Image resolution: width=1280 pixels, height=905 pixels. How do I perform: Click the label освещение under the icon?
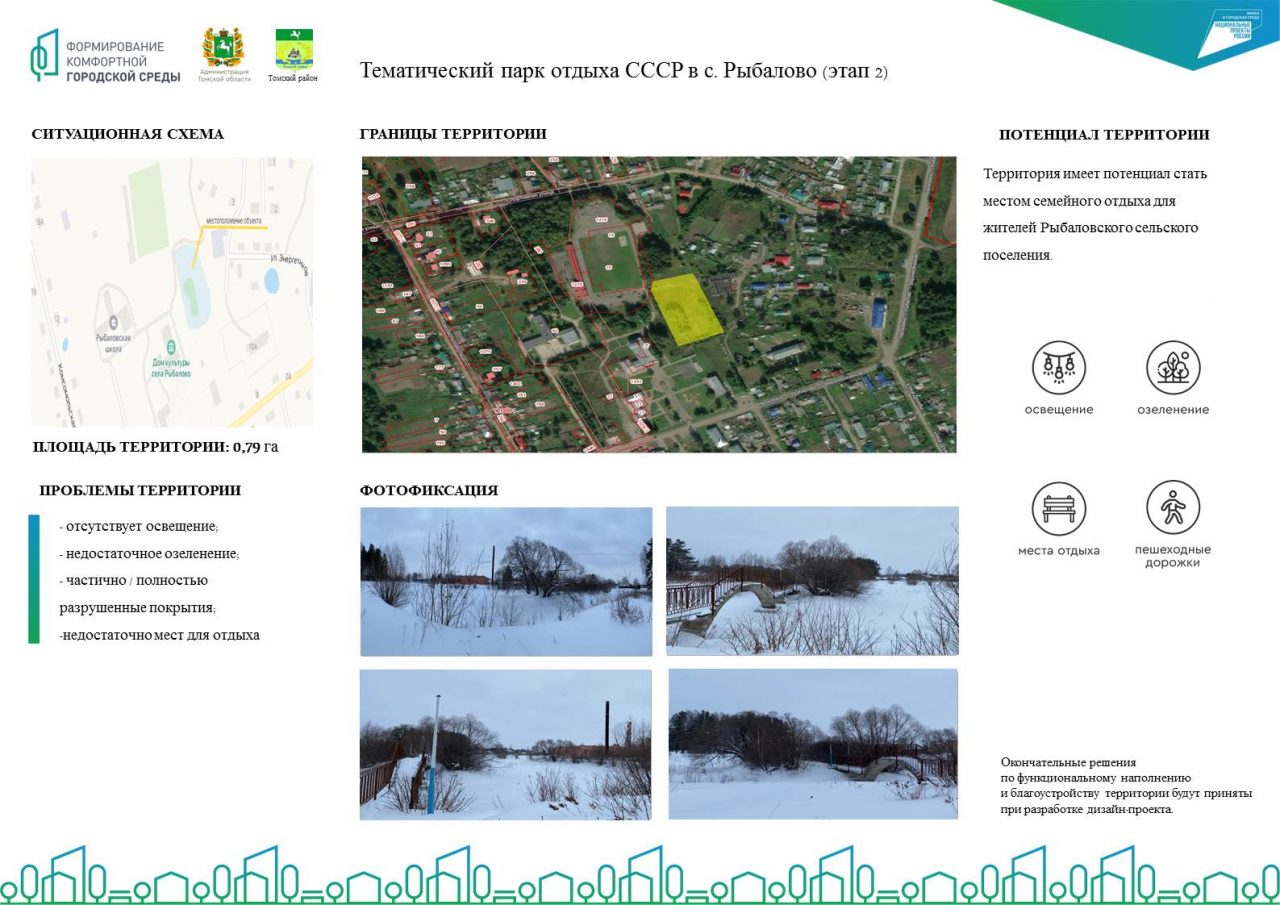[x=1059, y=409]
